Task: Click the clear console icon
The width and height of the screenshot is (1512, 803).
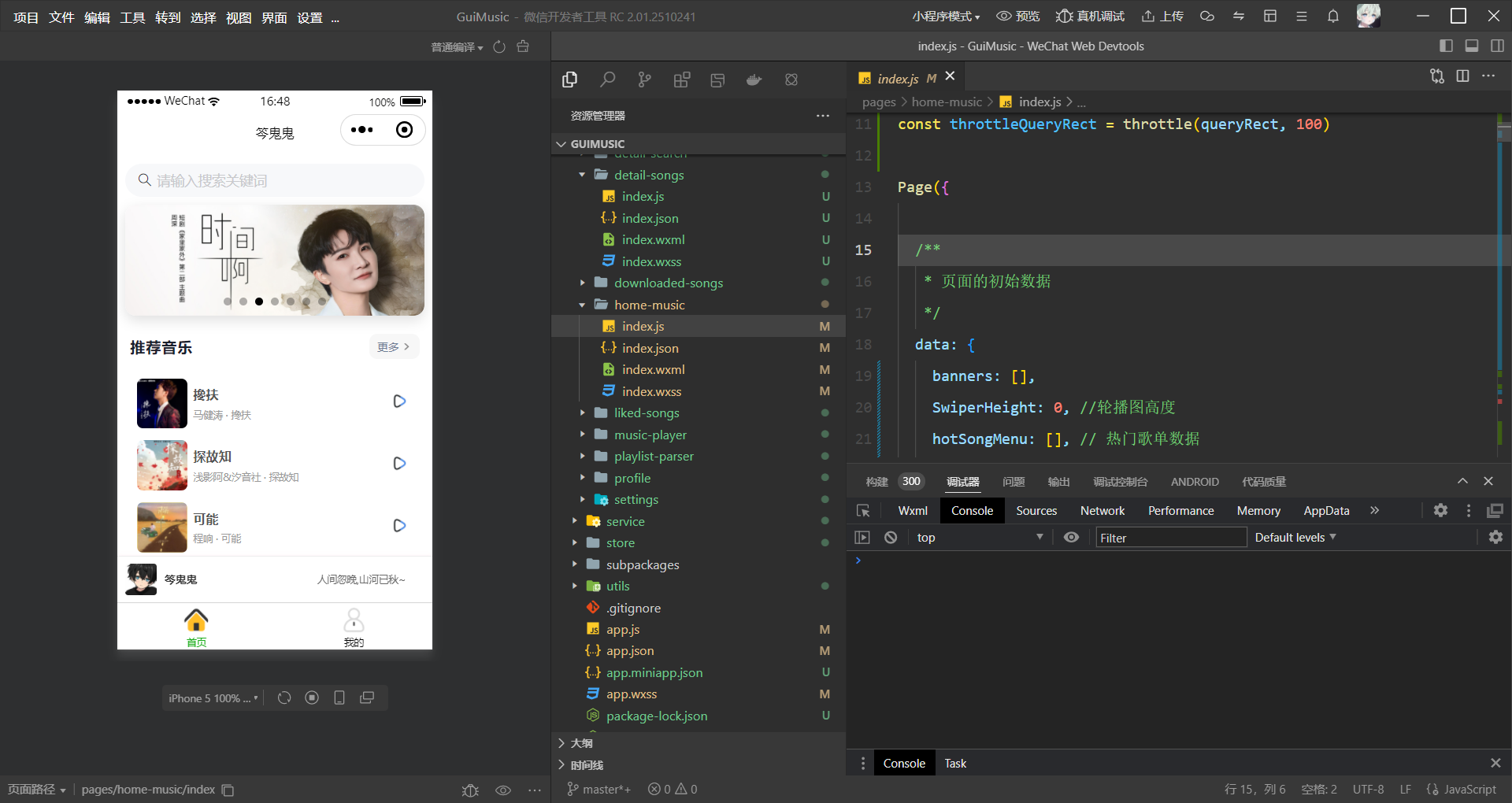Action: [x=891, y=538]
